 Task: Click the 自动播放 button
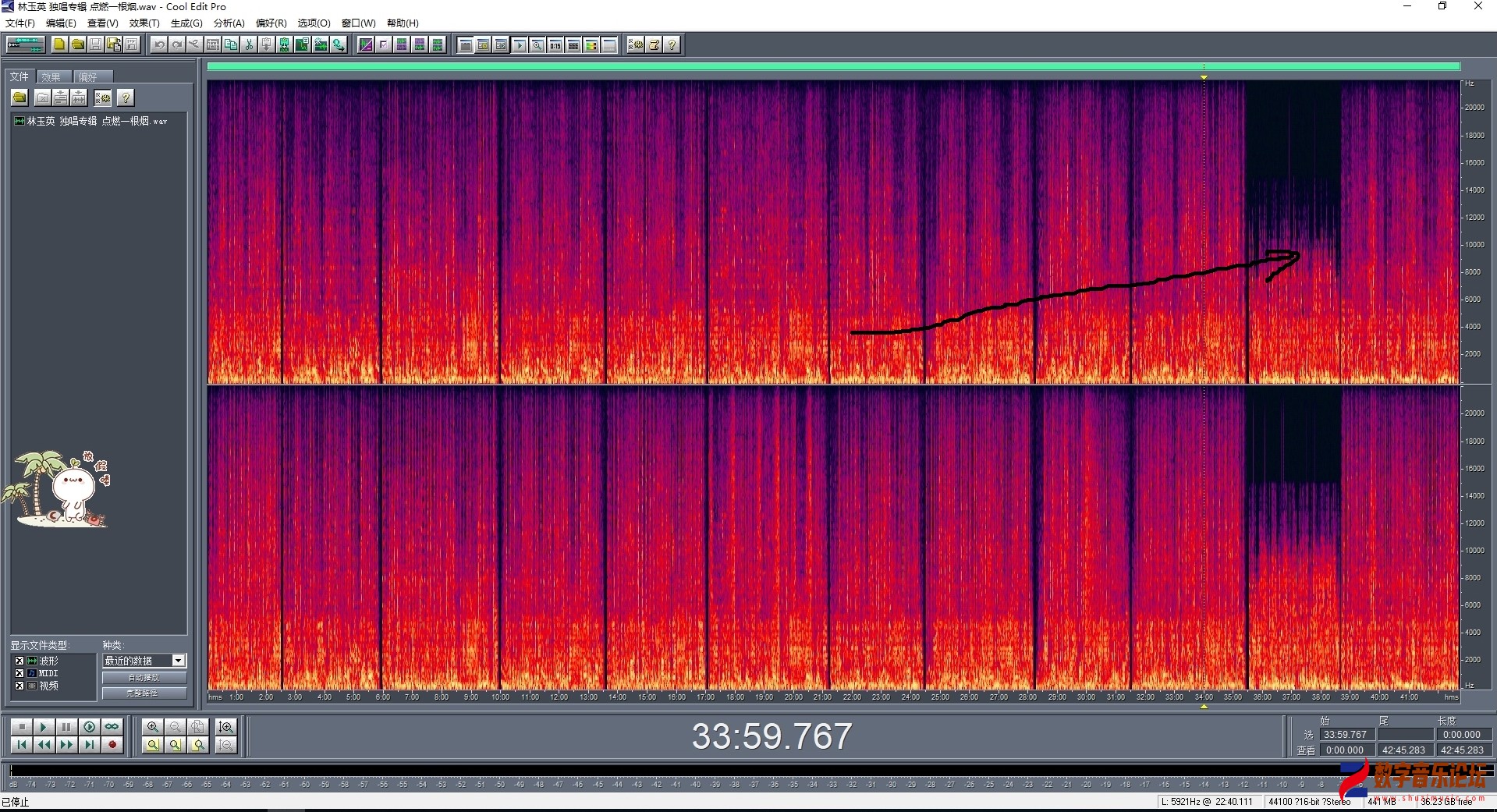coord(144,678)
